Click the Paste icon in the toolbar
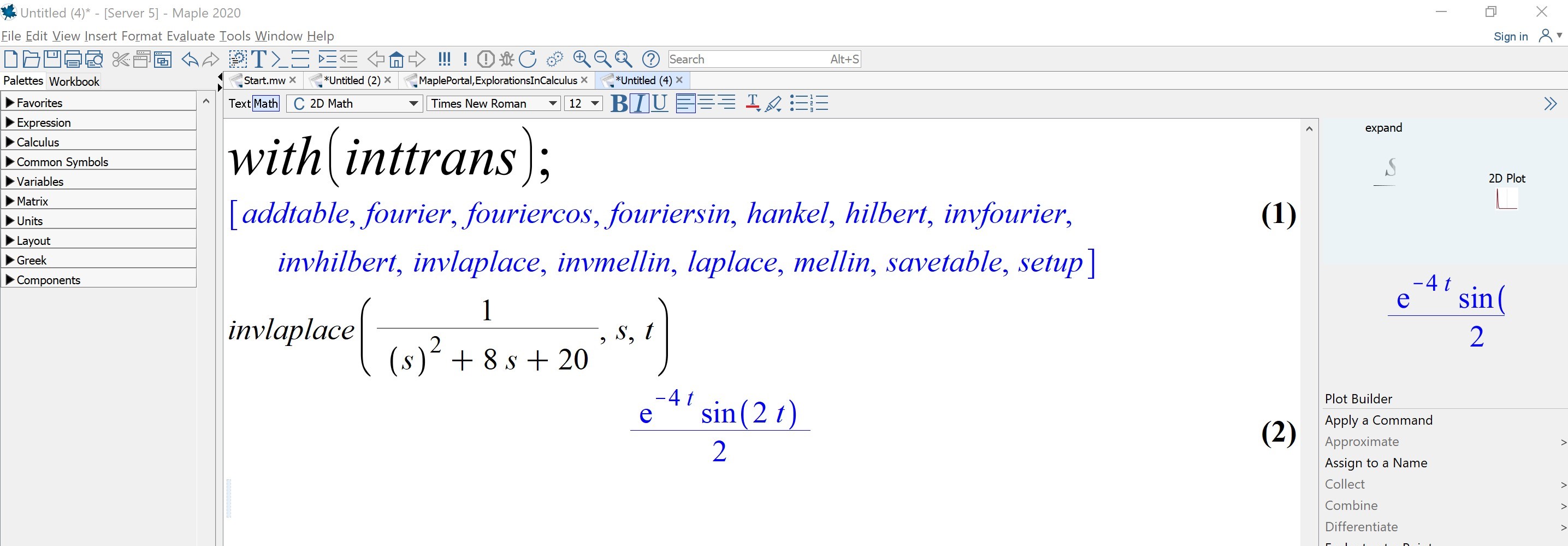The width and height of the screenshot is (1568, 546). click(163, 59)
